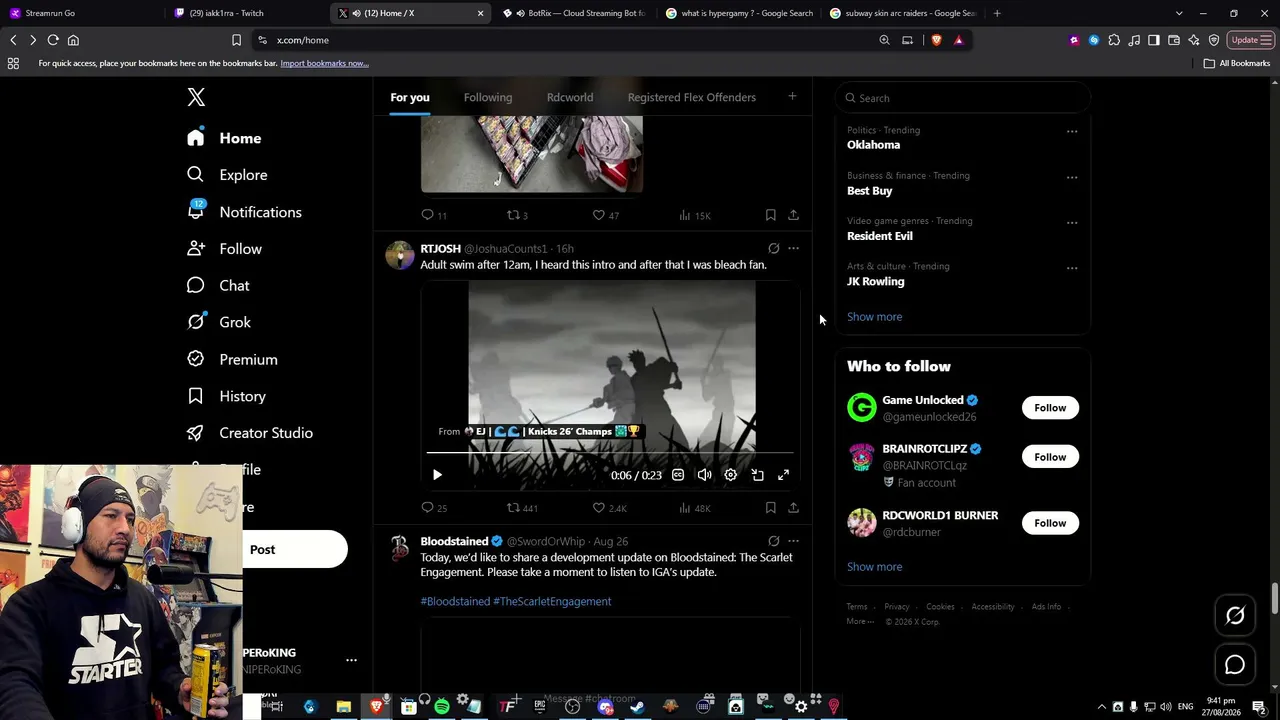Switch the video to picture-in-picture

point(757,475)
